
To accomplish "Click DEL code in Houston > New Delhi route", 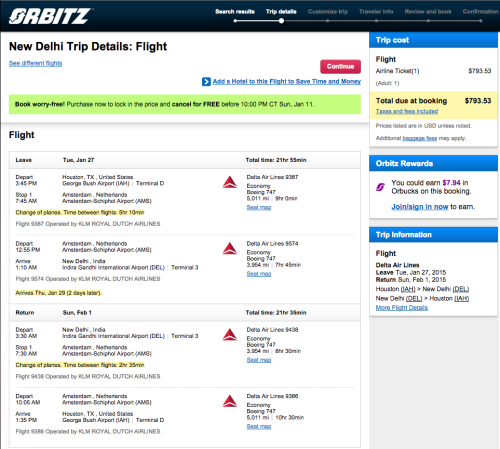I will click(x=461, y=289).
